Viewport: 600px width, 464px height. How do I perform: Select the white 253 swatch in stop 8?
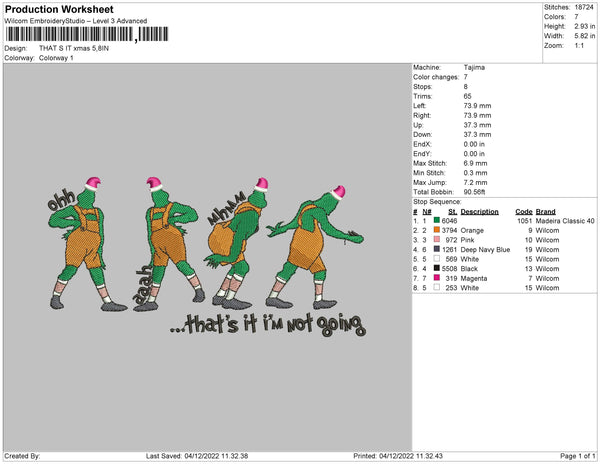click(438, 287)
